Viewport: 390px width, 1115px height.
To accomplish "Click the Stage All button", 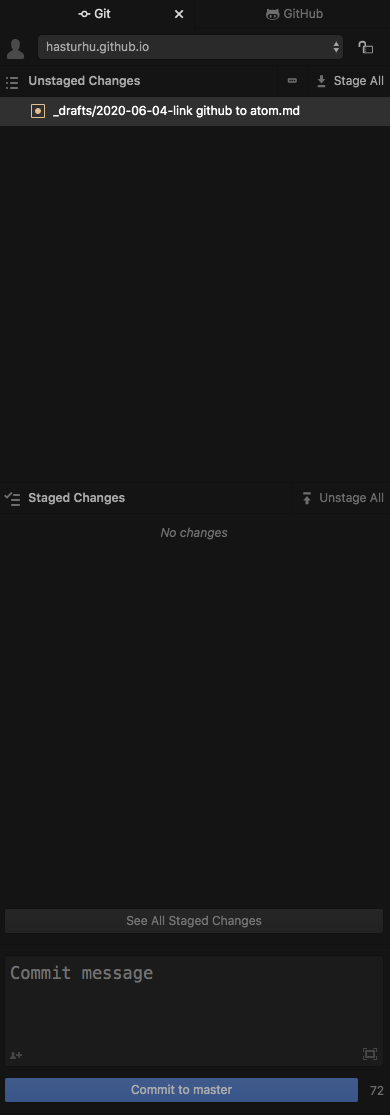I will [349, 81].
